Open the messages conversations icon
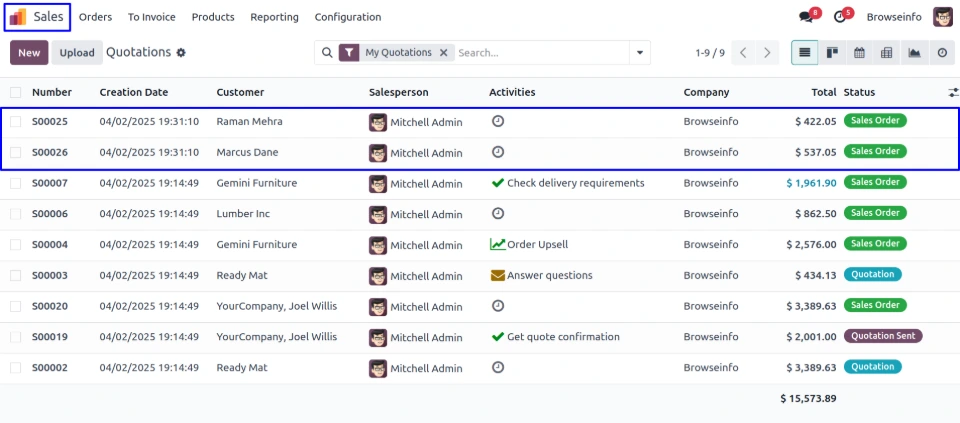This screenshot has width=960, height=423. [x=806, y=17]
